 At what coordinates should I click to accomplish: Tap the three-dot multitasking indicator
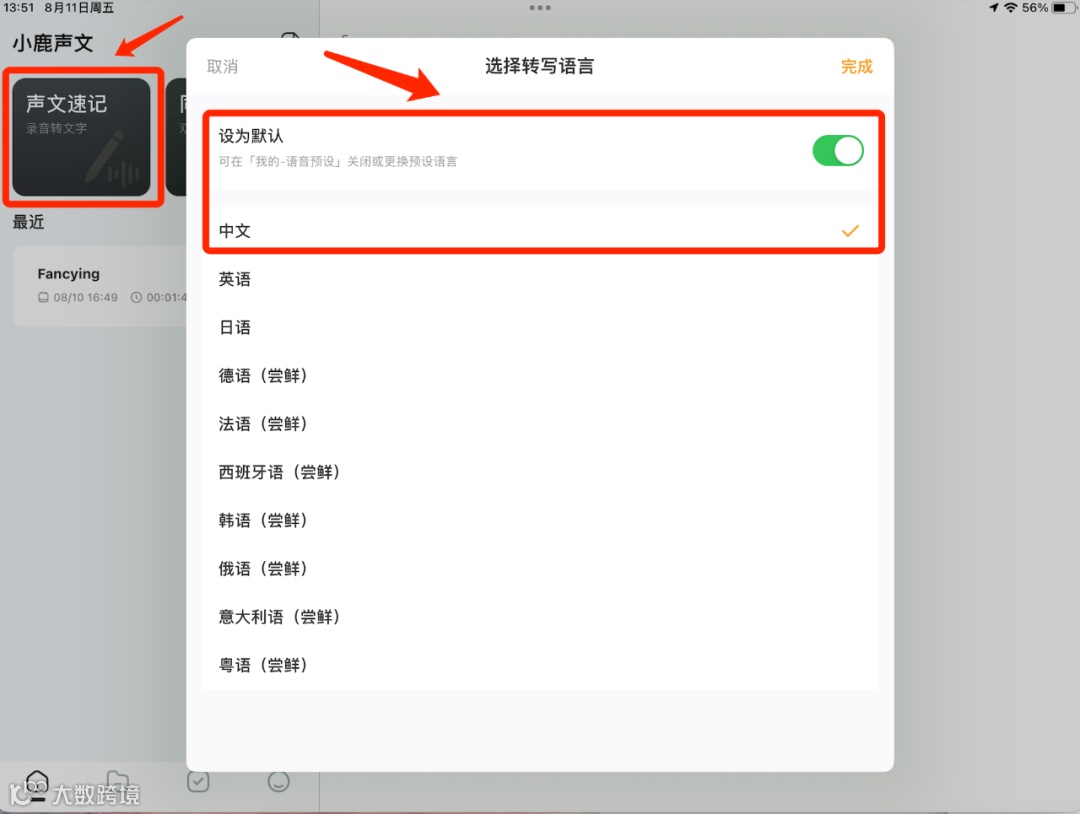coord(540,8)
